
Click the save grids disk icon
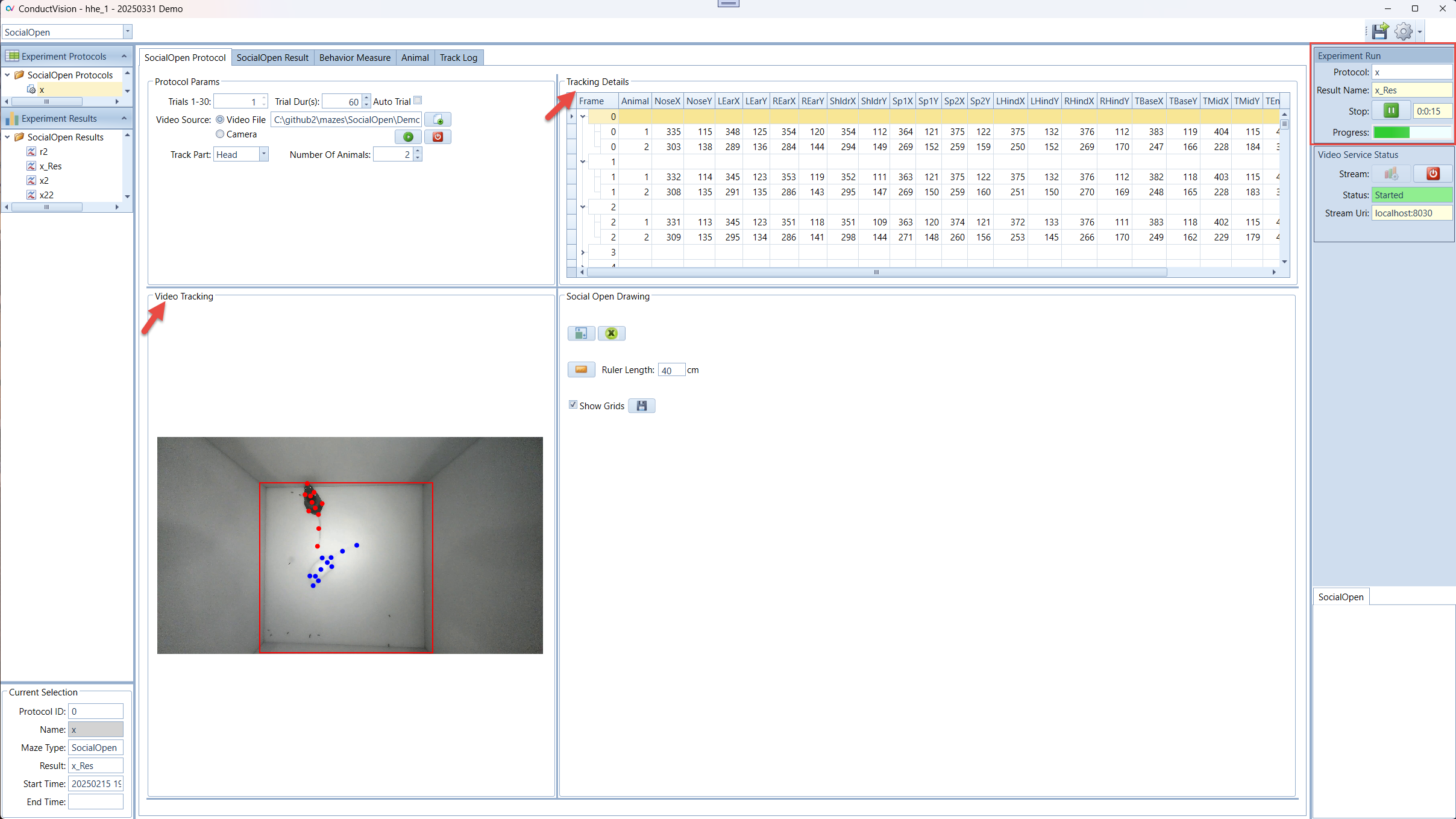tap(642, 406)
